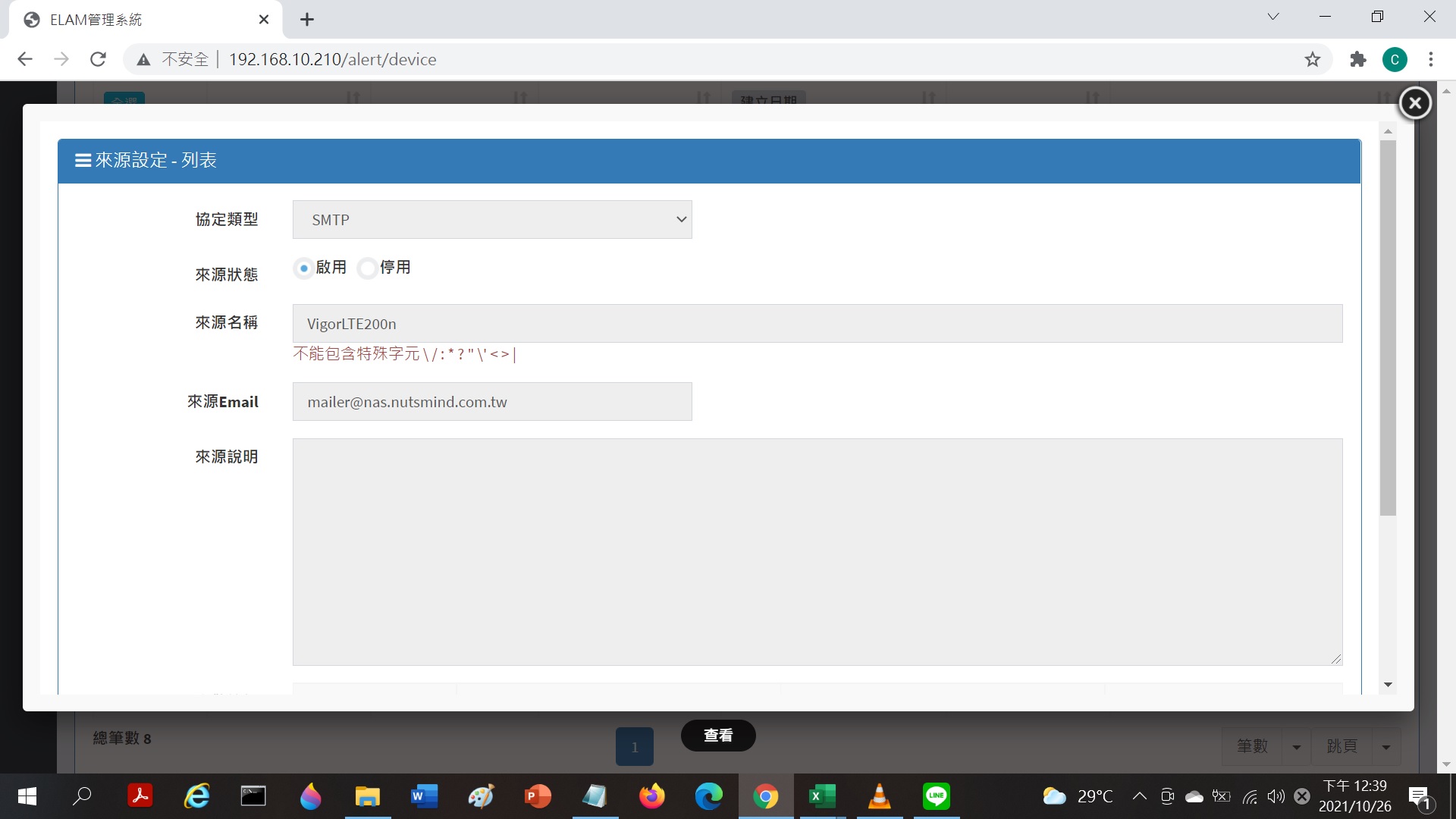
Task: Open the tab search dropdown chevron
Action: pyautogui.click(x=1273, y=17)
